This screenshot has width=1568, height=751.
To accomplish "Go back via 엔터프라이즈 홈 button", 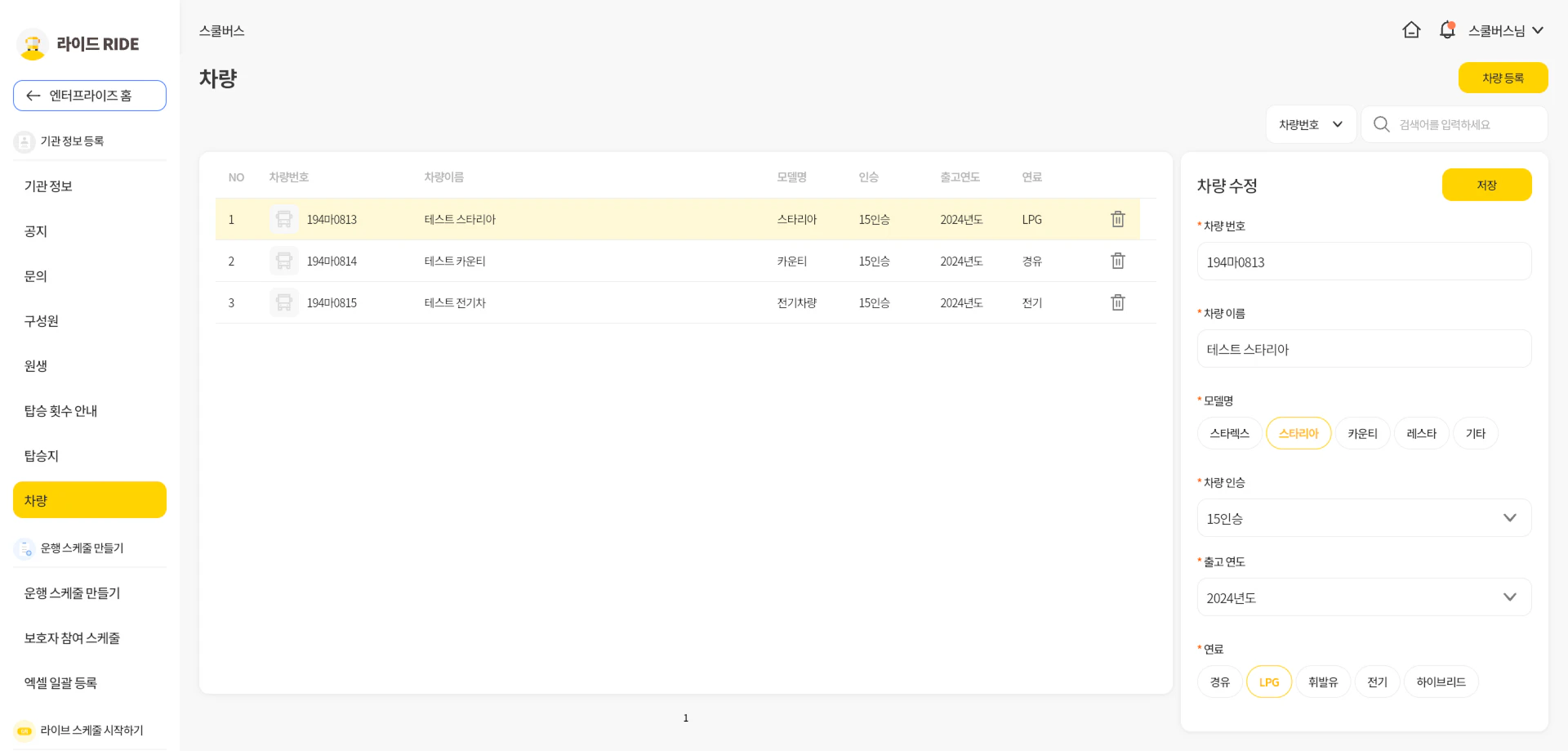I will point(90,96).
